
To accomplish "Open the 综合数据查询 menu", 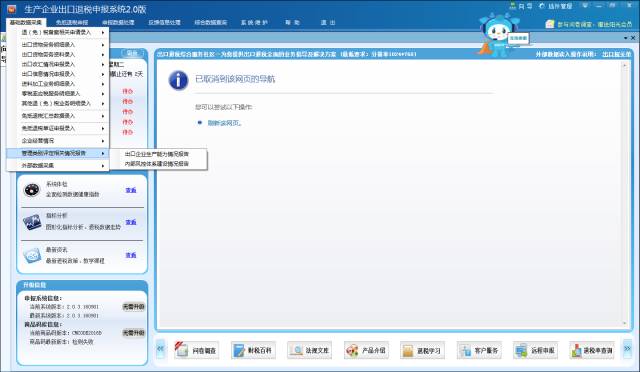I will 211,22.
